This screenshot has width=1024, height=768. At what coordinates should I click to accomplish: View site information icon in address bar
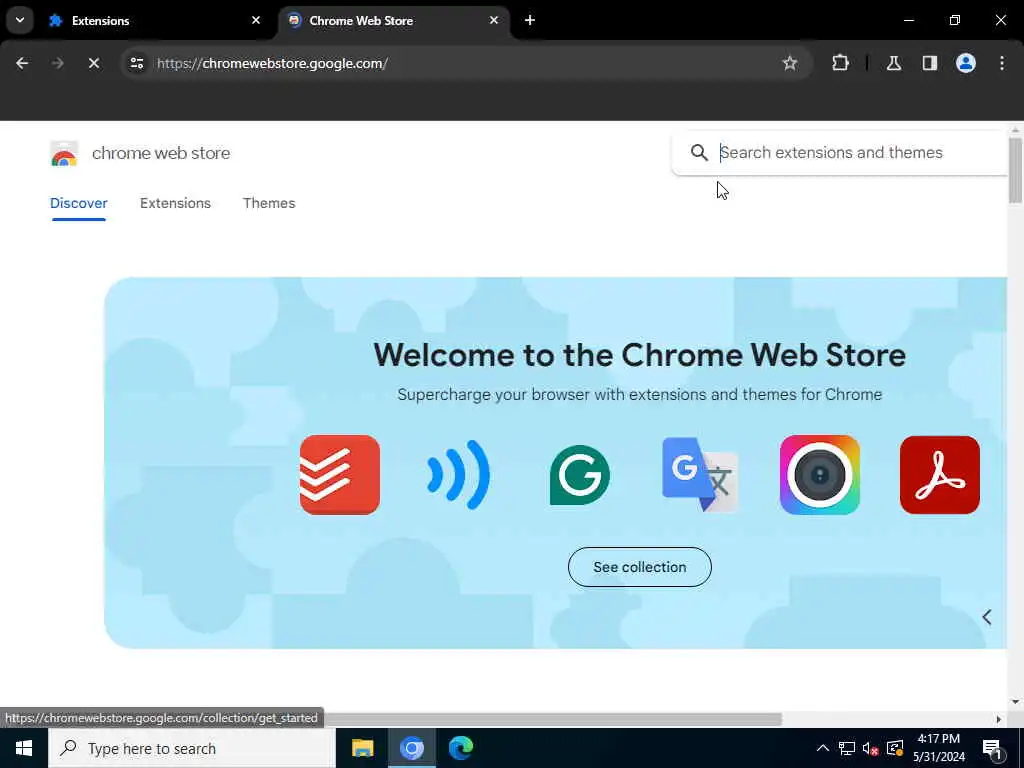136,63
